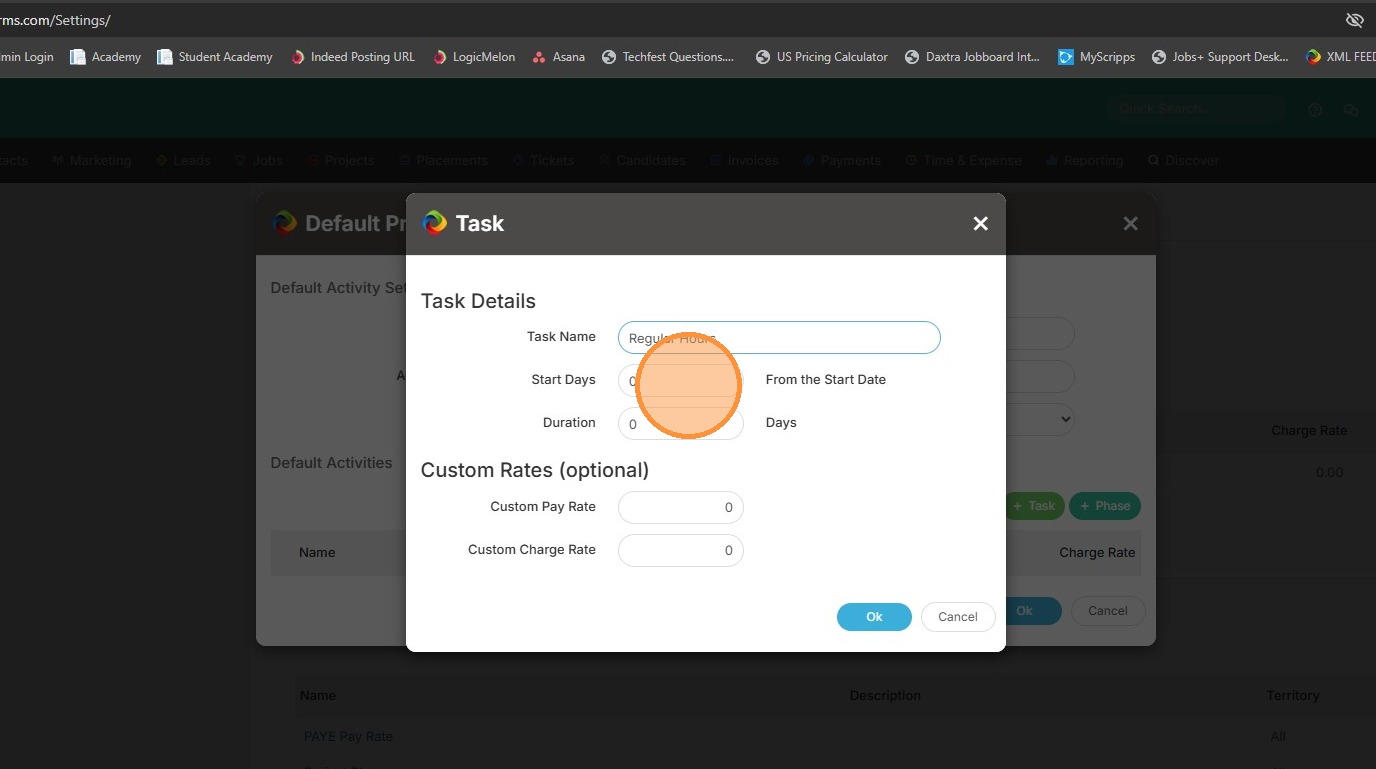Open the Asana bookmark

(559, 57)
